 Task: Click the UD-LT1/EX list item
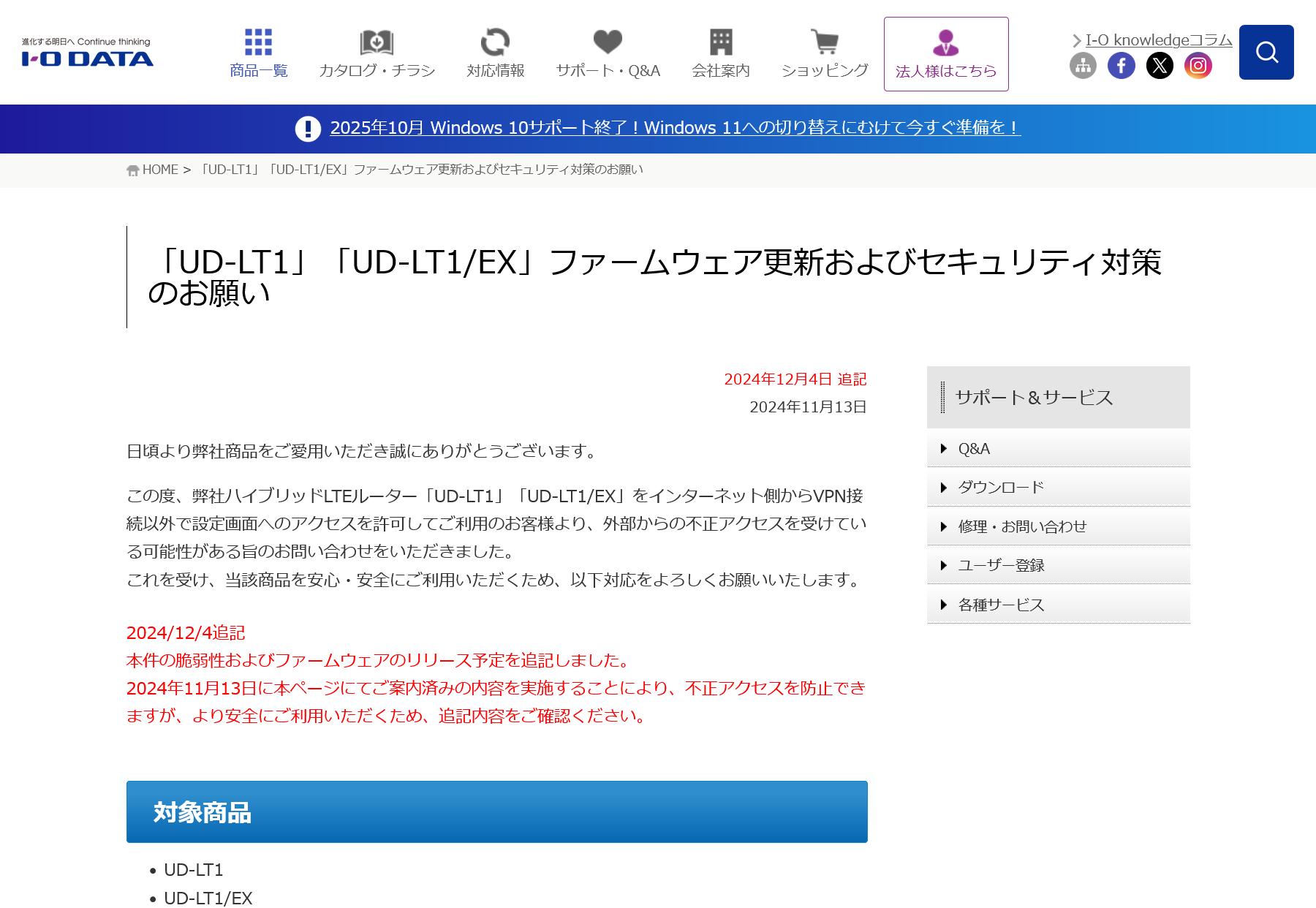(208, 898)
